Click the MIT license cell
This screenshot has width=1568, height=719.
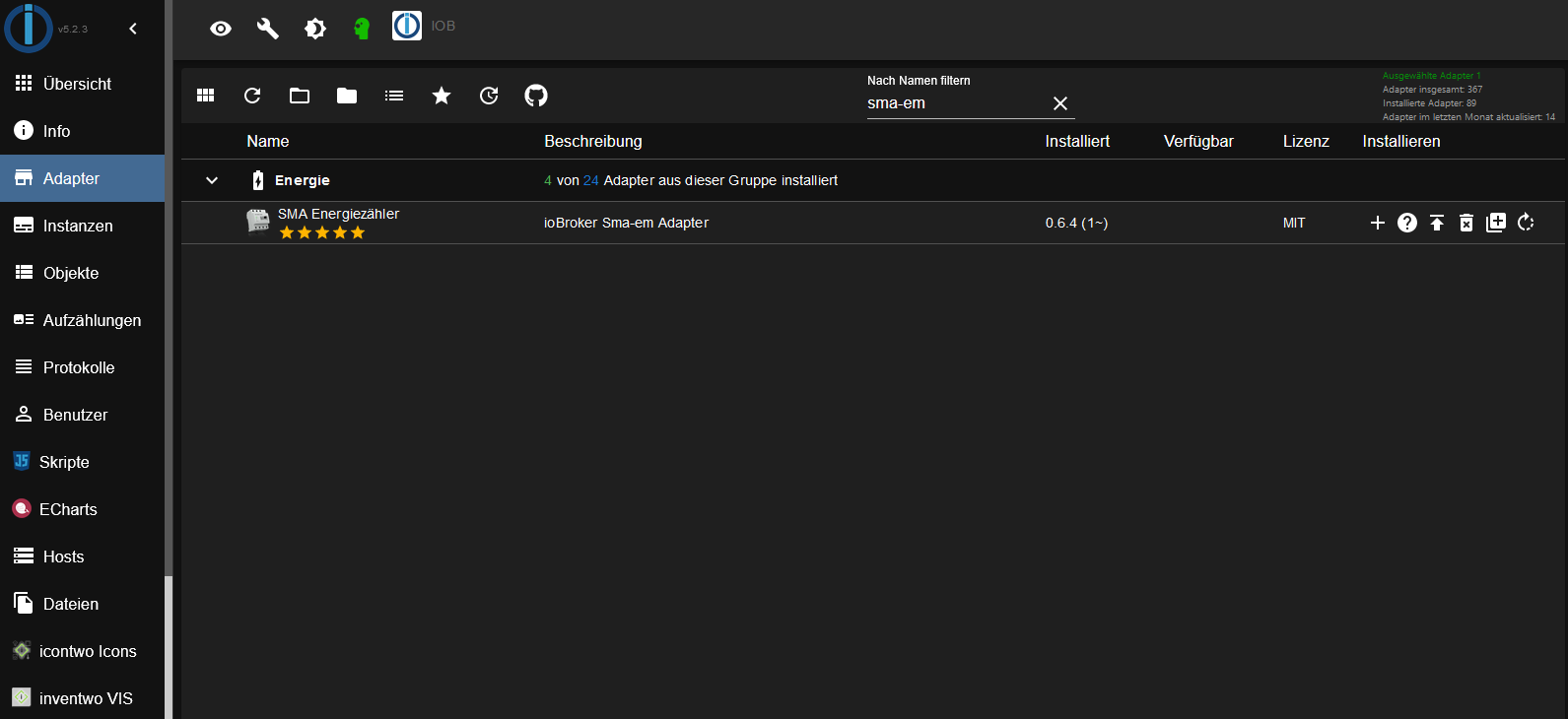coord(1294,223)
